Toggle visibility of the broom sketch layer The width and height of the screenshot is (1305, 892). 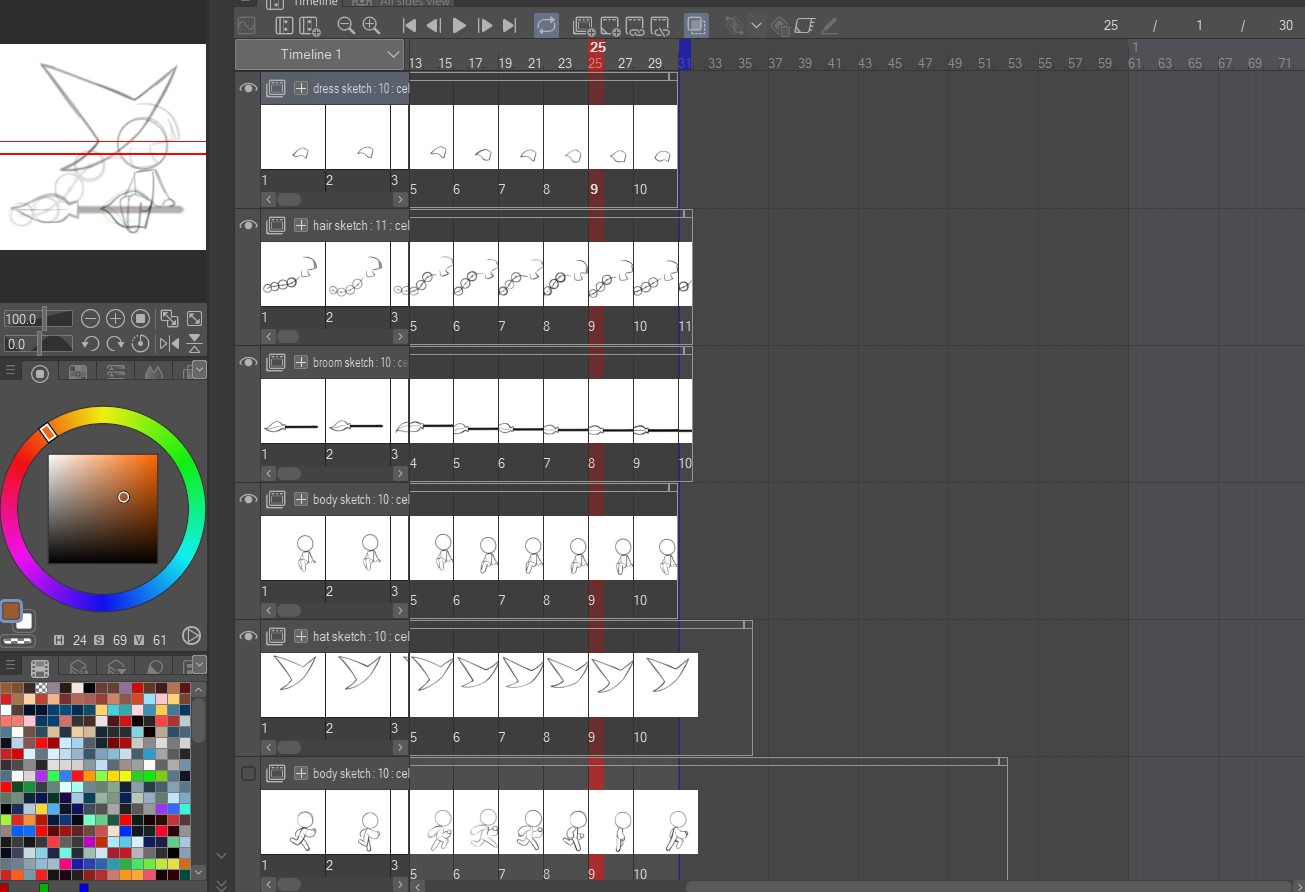247,363
